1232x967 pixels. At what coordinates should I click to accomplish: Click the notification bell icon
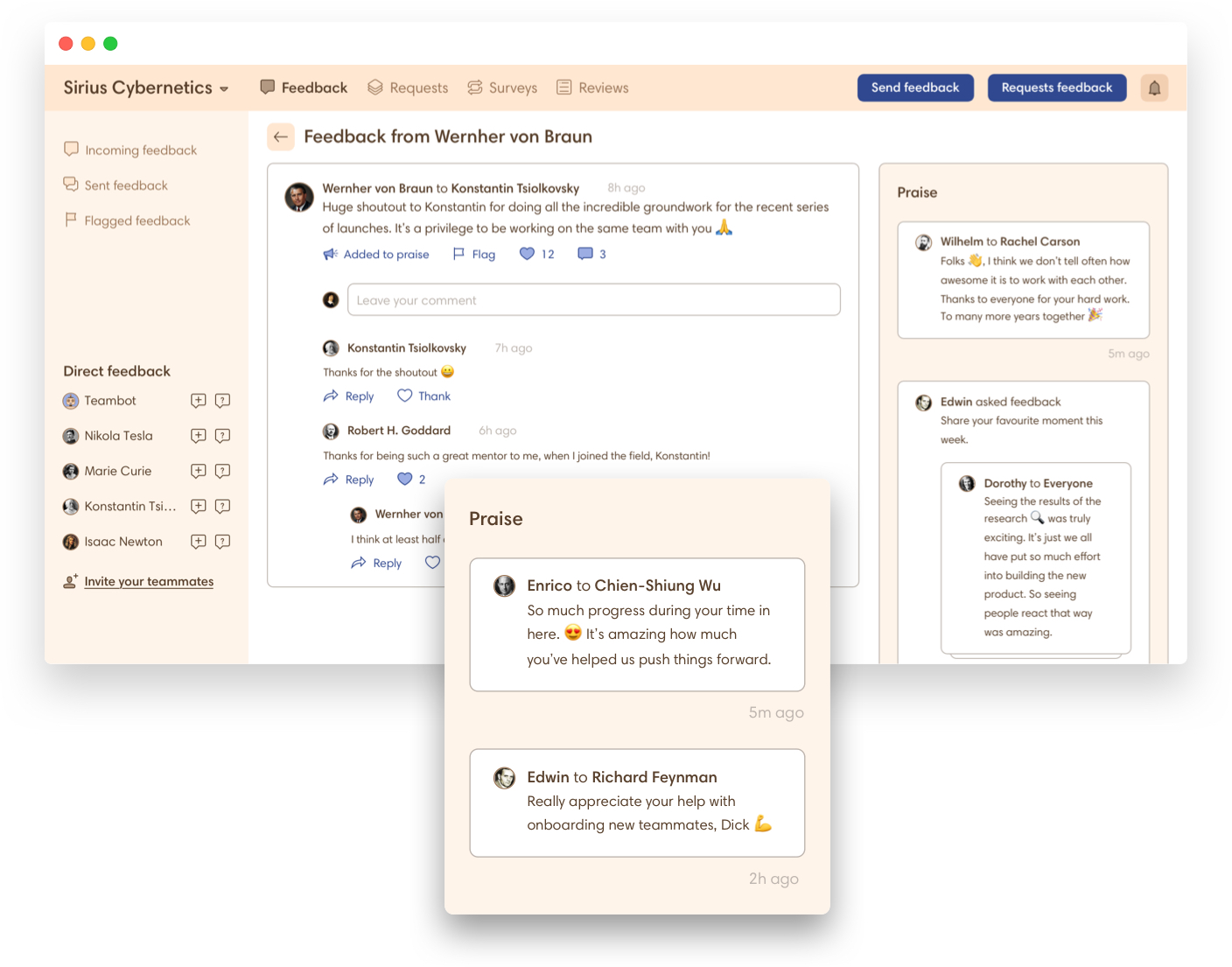pyautogui.click(x=1154, y=88)
